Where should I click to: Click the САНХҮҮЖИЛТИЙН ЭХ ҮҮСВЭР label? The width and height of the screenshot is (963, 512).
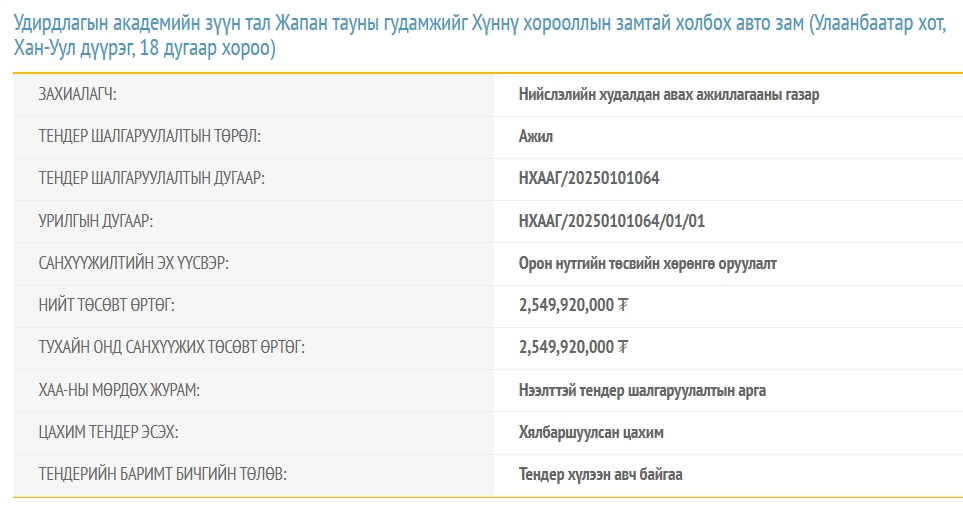[141, 264]
